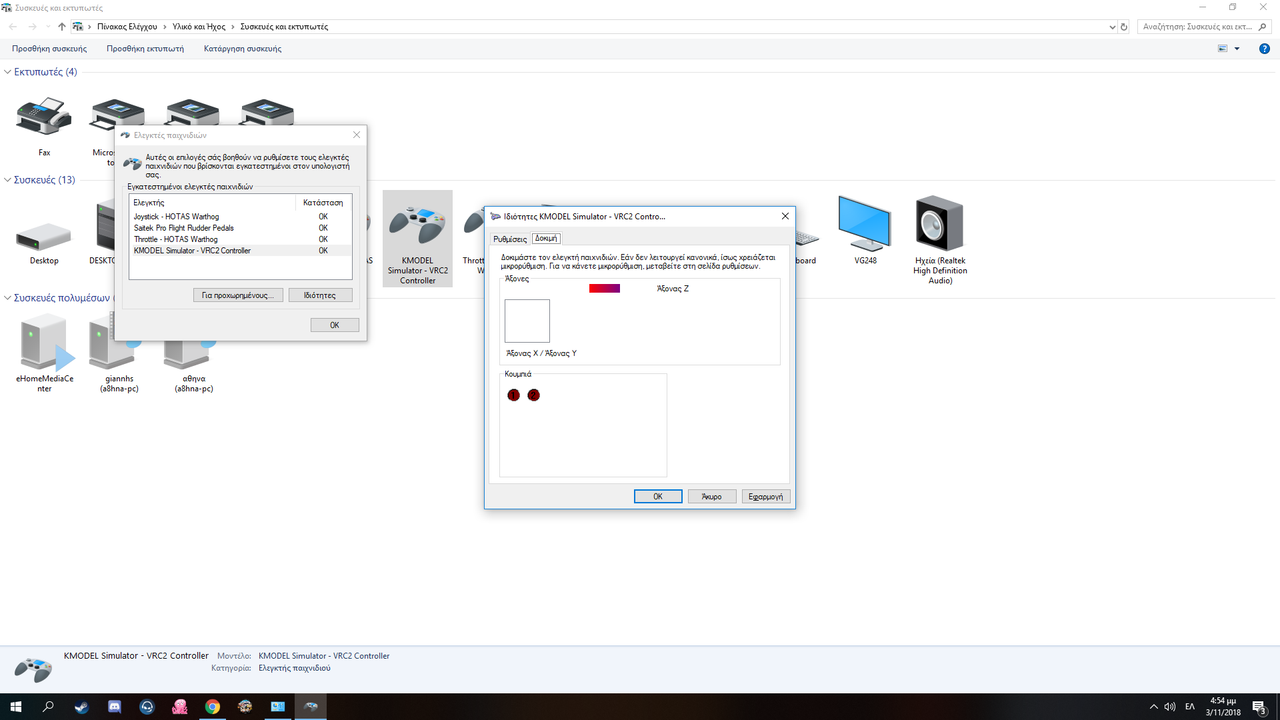Click the Για προχωρημένους... button
1280x720 pixels.
tap(237, 295)
